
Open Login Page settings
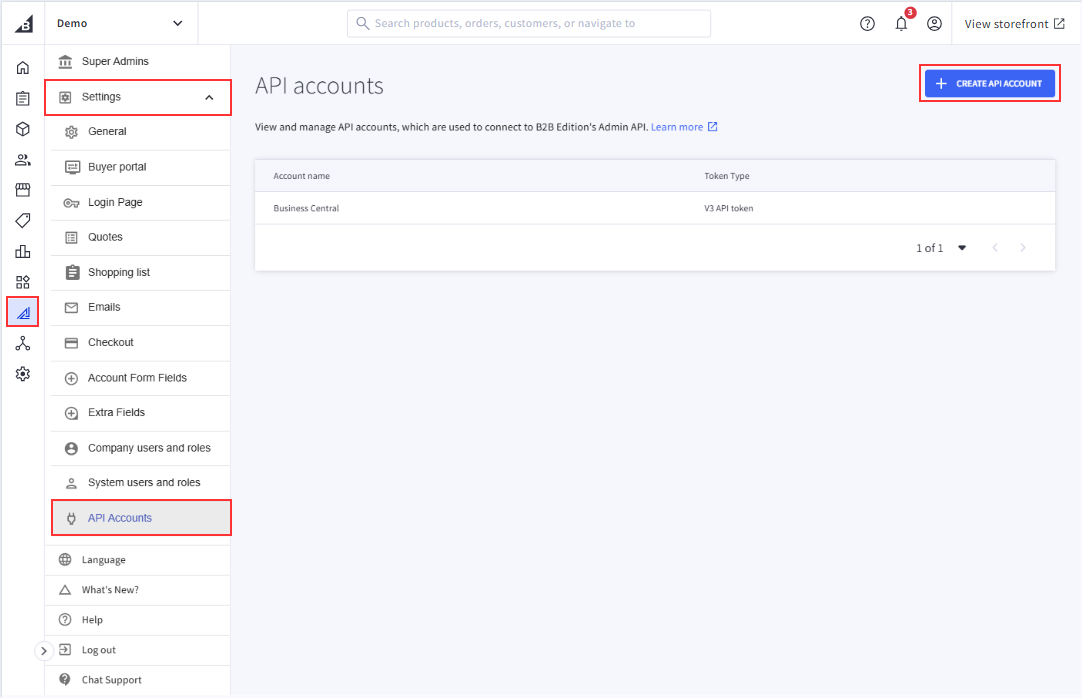tap(141, 202)
